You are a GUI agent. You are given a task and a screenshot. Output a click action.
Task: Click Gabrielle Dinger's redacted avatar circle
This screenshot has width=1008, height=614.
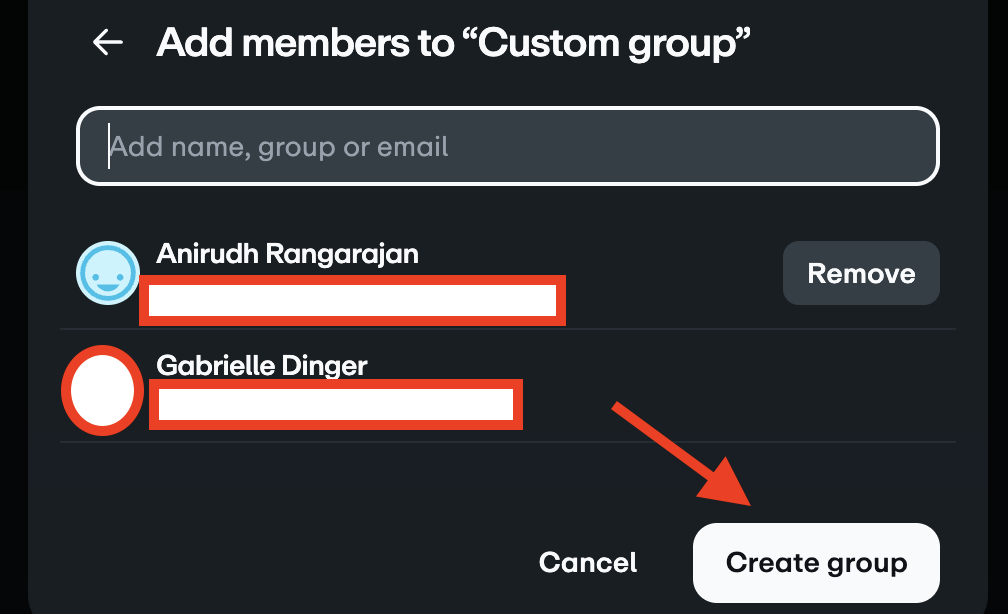(100, 390)
